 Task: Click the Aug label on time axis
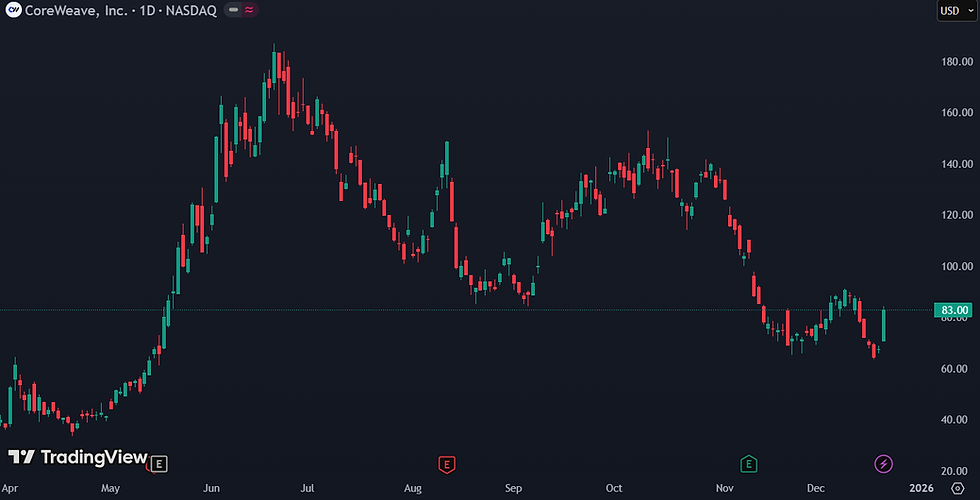[412, 488]
